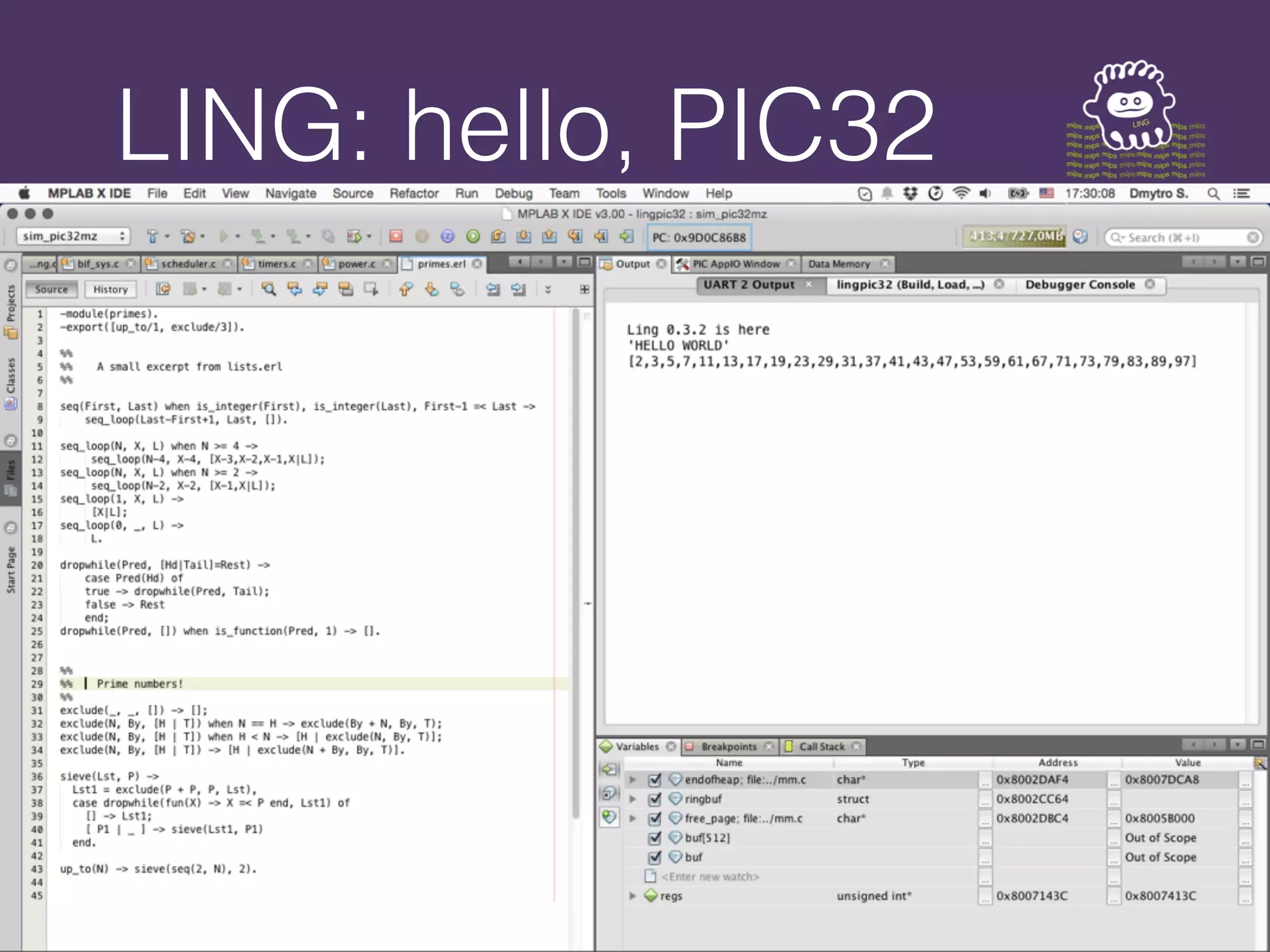Open the Navigate menu
This screenshot has height=952, width=1270.
291,193
